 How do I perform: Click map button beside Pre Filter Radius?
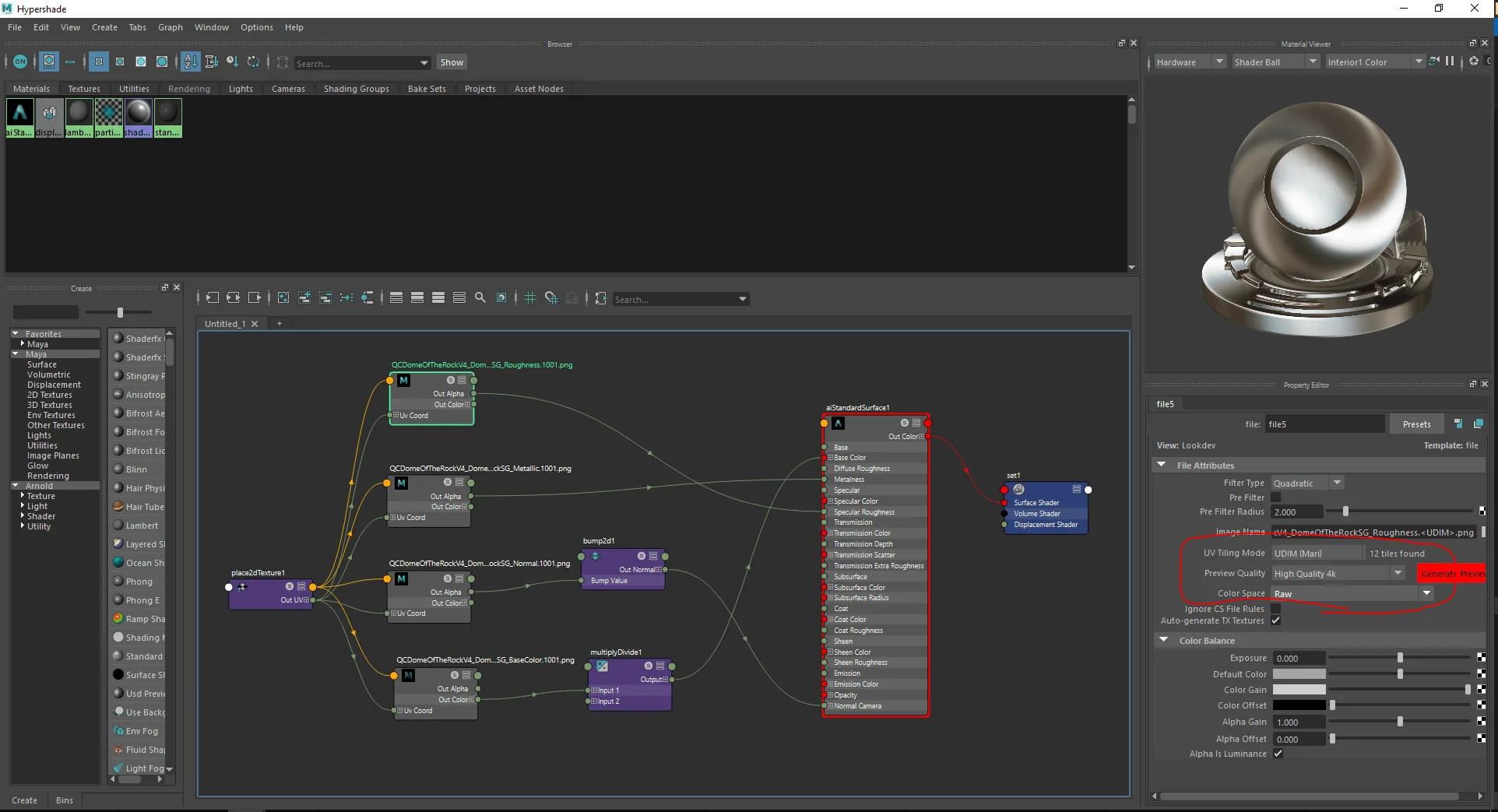pyautogui.click(x=1482, y=511)
